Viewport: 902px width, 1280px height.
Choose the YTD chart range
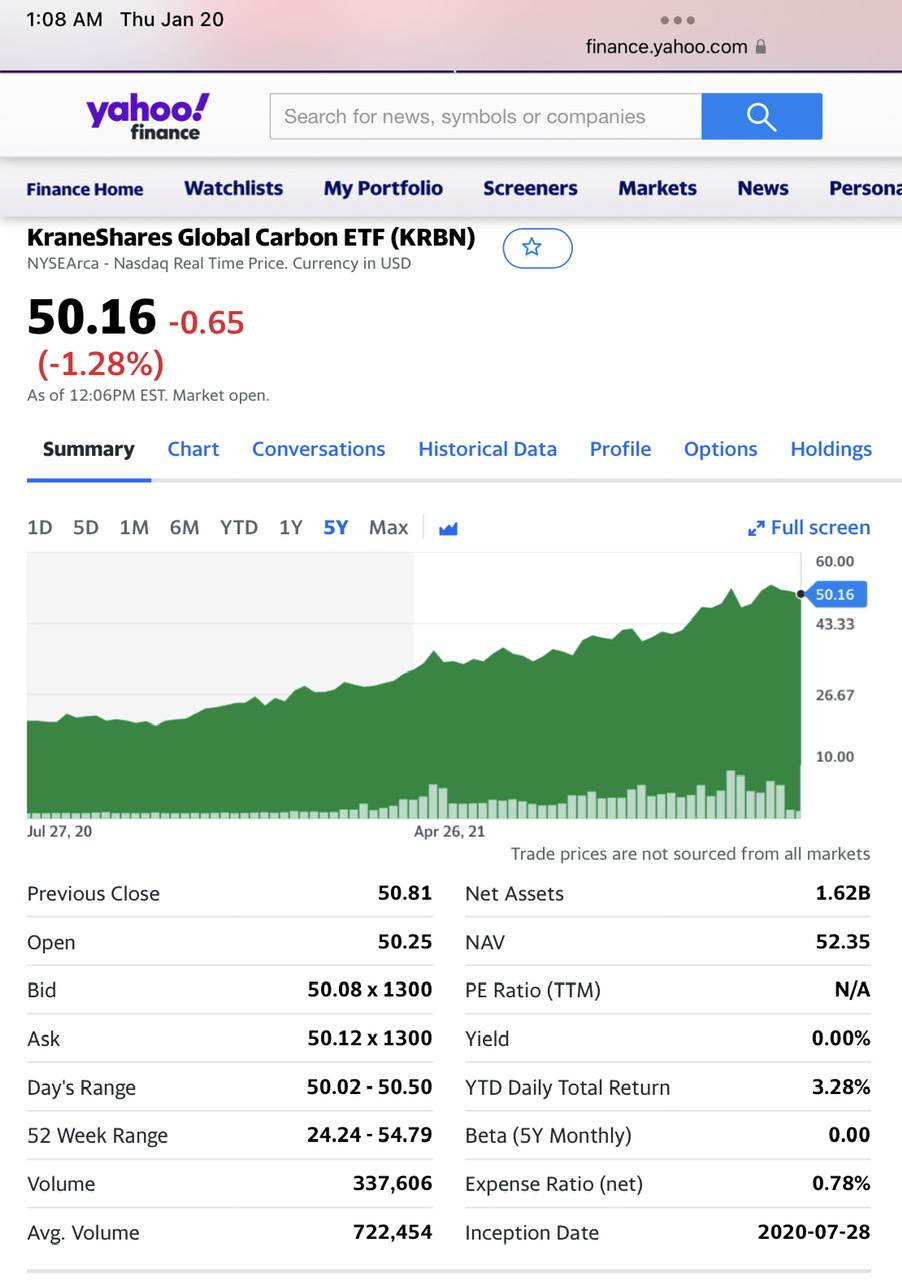tap(239, 528)
